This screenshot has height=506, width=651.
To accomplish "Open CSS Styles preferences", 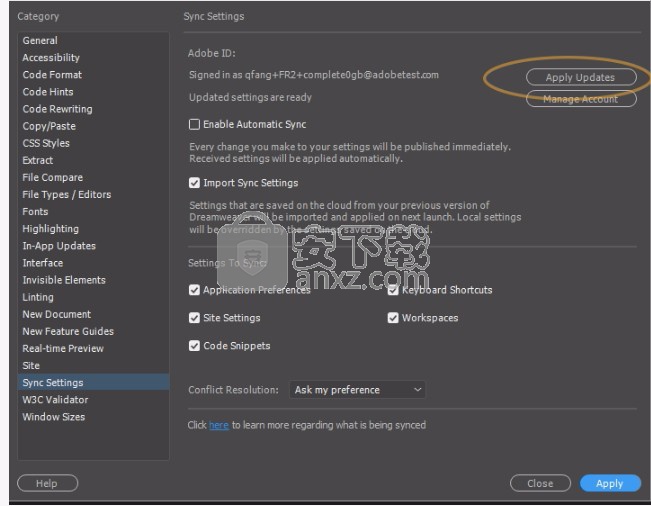I will pyautogui.click(x=93, y=143).
